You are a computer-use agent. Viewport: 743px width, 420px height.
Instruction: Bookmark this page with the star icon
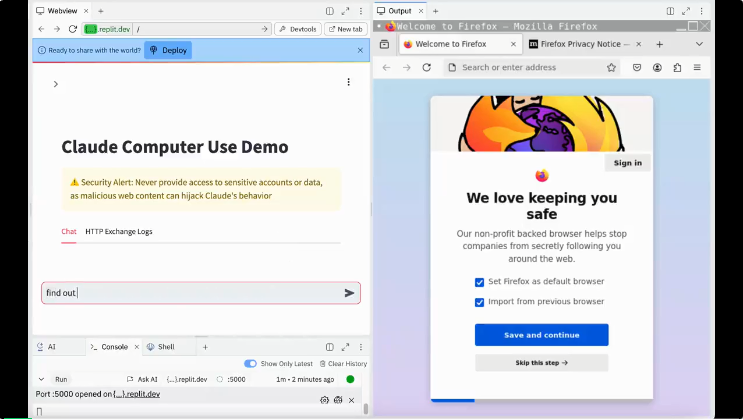click(611, 67)
